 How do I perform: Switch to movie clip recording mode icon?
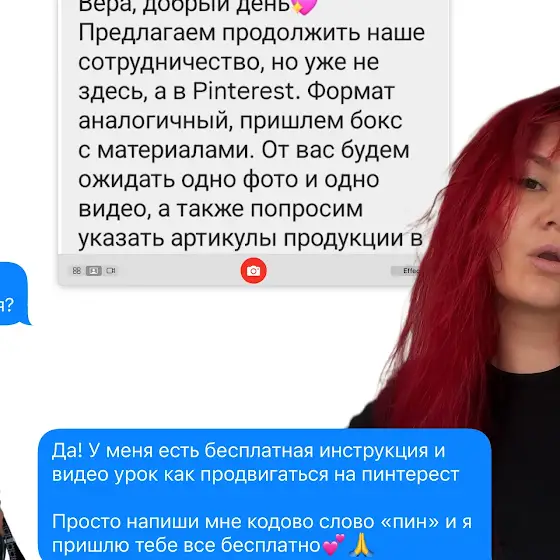(x=111, y=271)
